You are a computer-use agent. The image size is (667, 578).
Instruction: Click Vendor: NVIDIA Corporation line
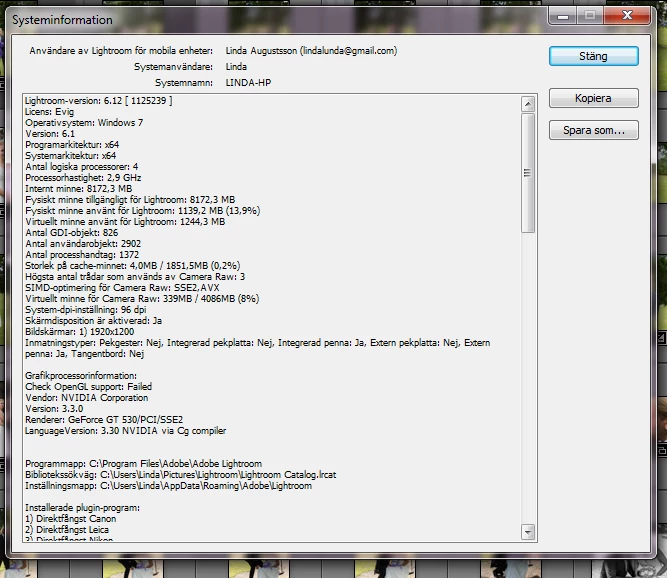[x=87, y=398]
